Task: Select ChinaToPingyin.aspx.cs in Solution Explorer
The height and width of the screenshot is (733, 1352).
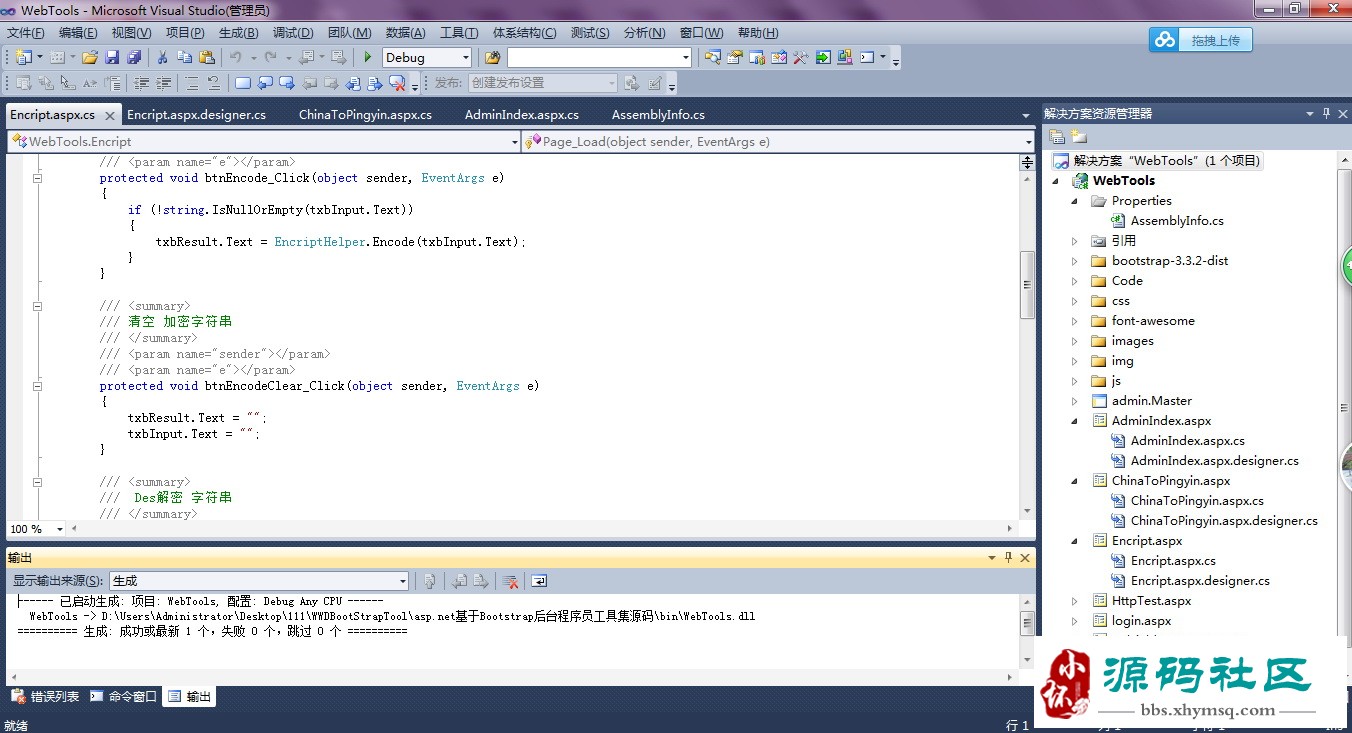Action: (x=1197, y=501)
